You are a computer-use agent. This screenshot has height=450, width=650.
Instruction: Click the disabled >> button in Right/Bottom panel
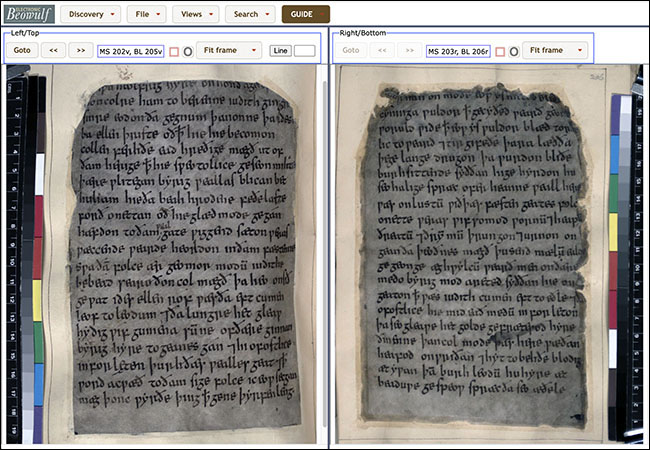coord(410,50)
